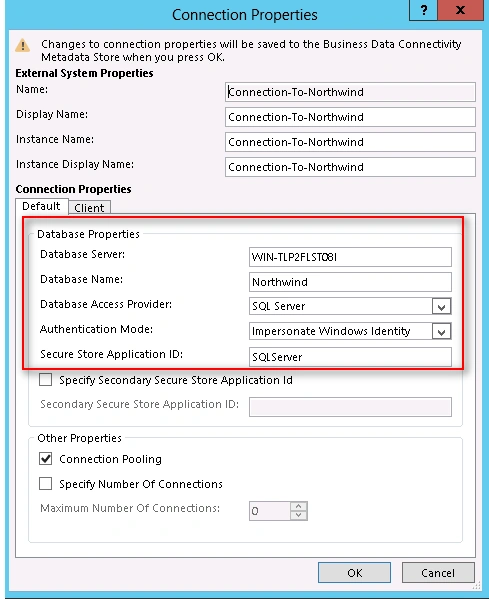
Task: Enable Specify Secondary Secure Store Application Id
Action: [x=45, y=380]
